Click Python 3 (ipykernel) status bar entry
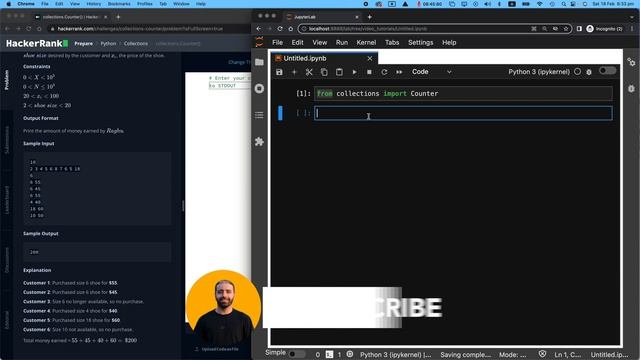 tap(396, 355)
